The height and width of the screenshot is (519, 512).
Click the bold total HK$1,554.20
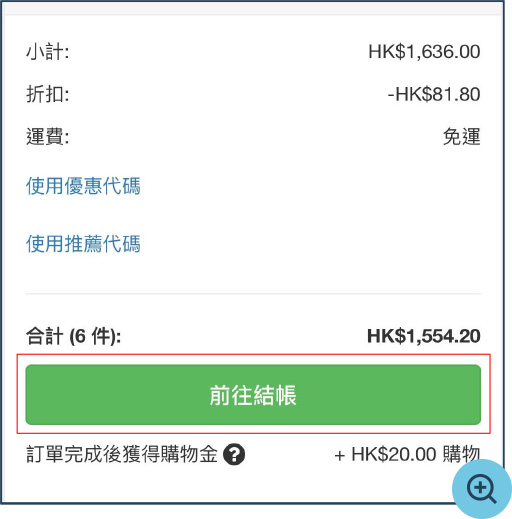coord(424,336)
